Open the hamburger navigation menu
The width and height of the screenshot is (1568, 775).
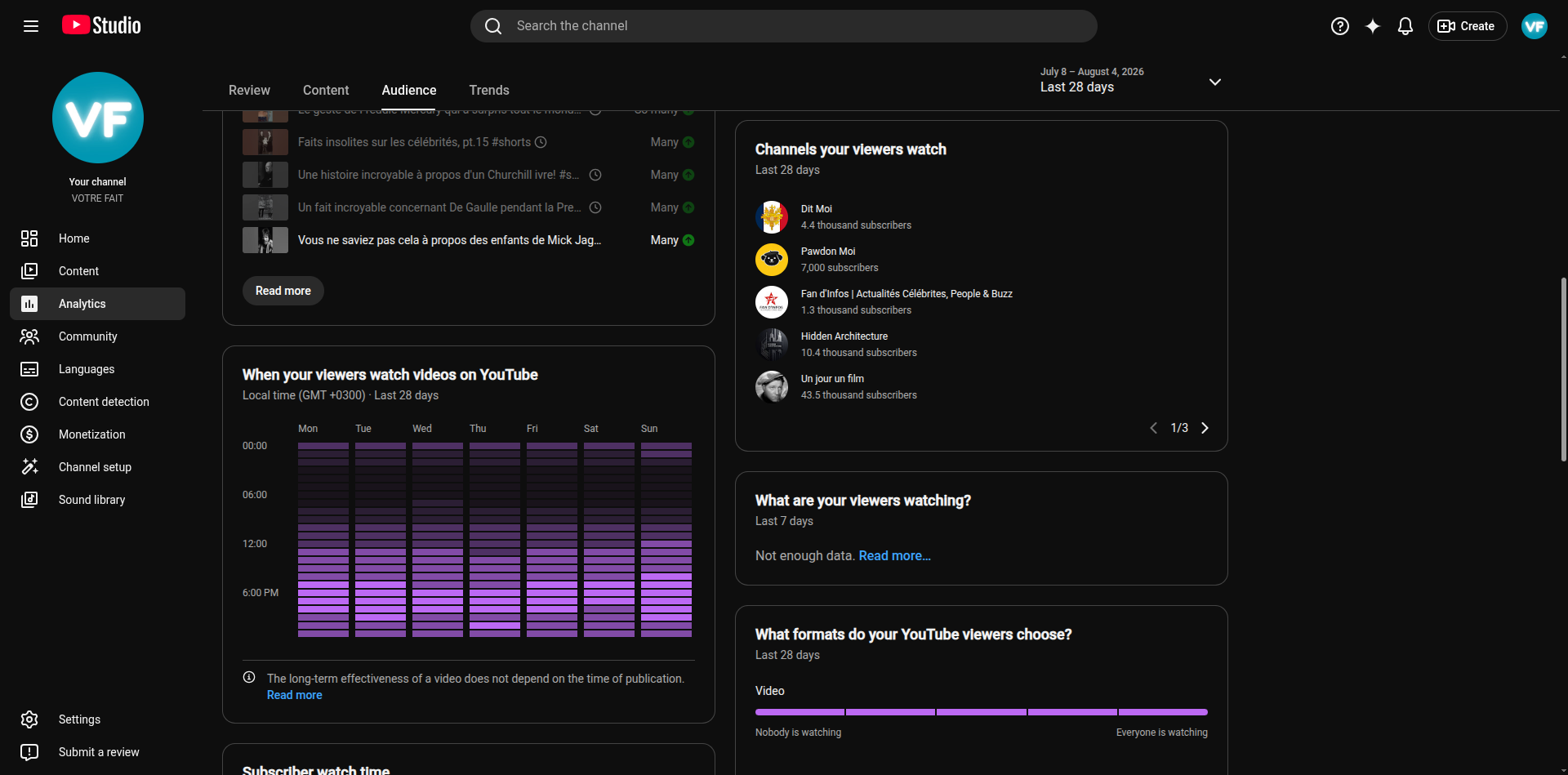coord(31,26)
